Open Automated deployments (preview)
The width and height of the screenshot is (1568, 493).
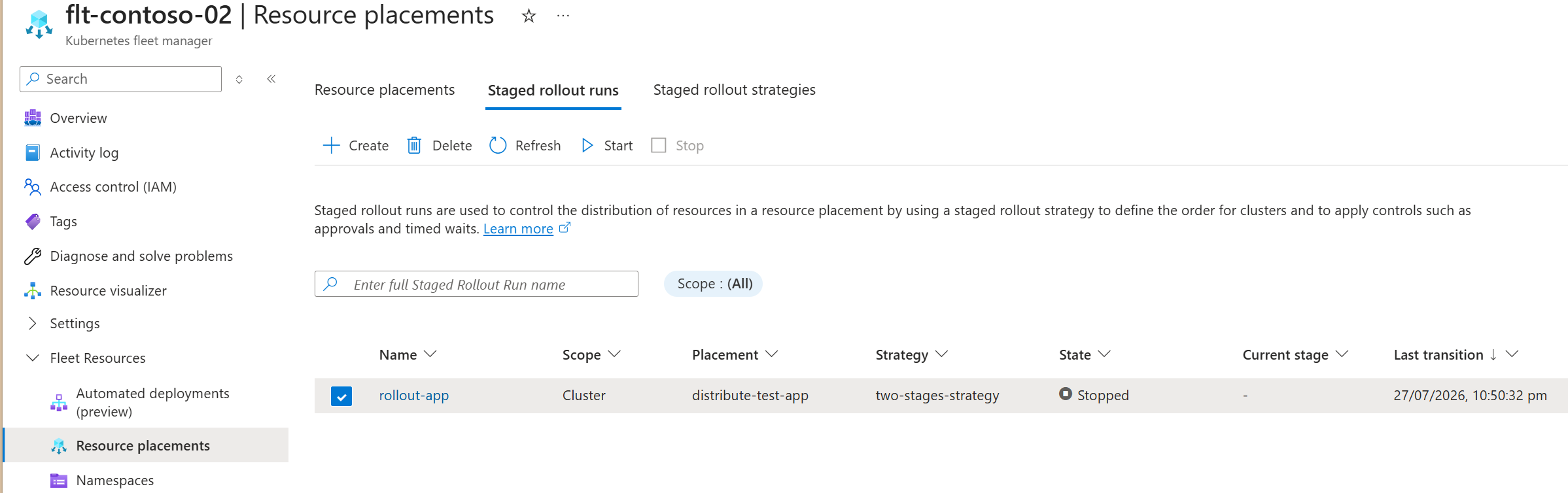click(152, 402)
